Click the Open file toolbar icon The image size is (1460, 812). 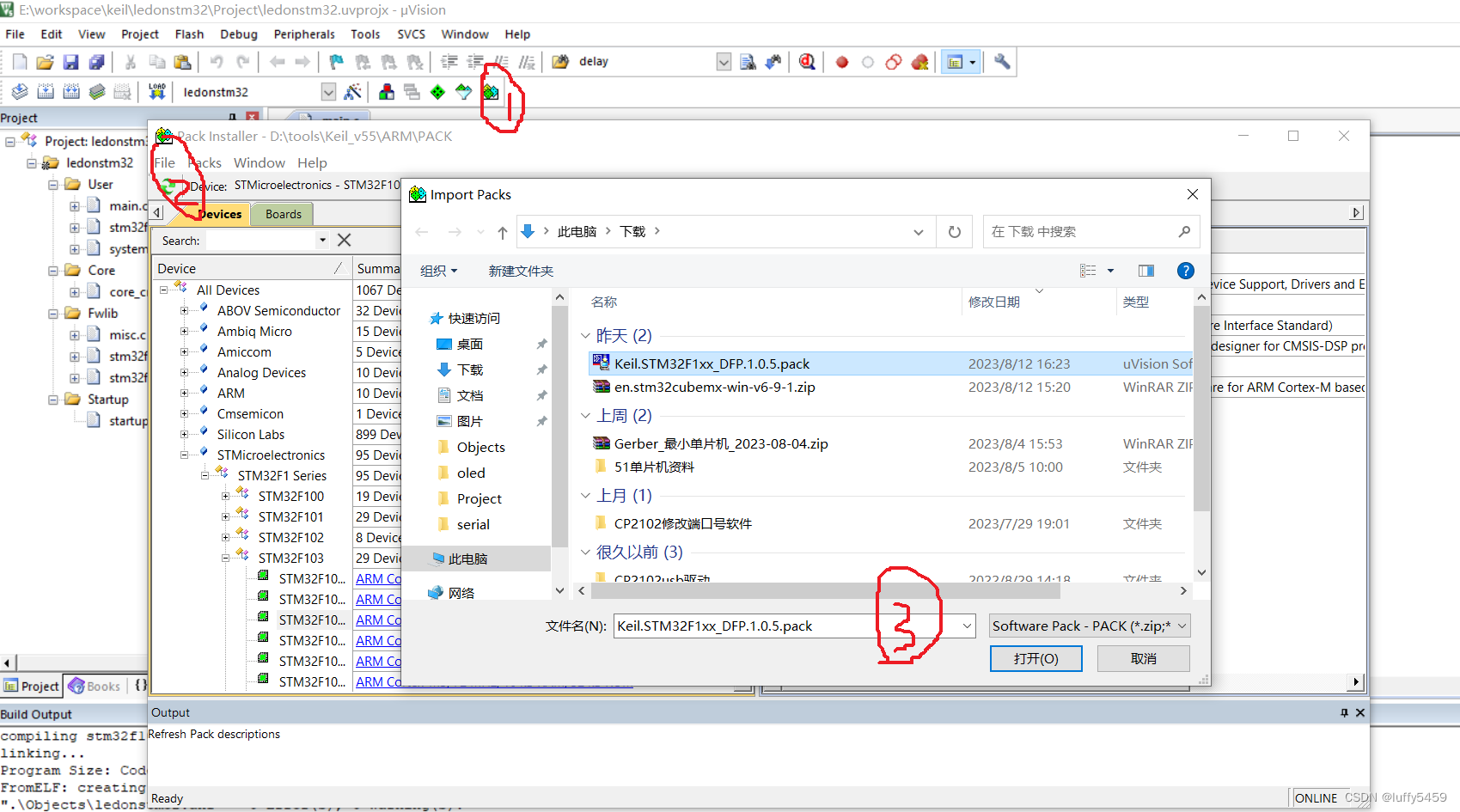46,62
